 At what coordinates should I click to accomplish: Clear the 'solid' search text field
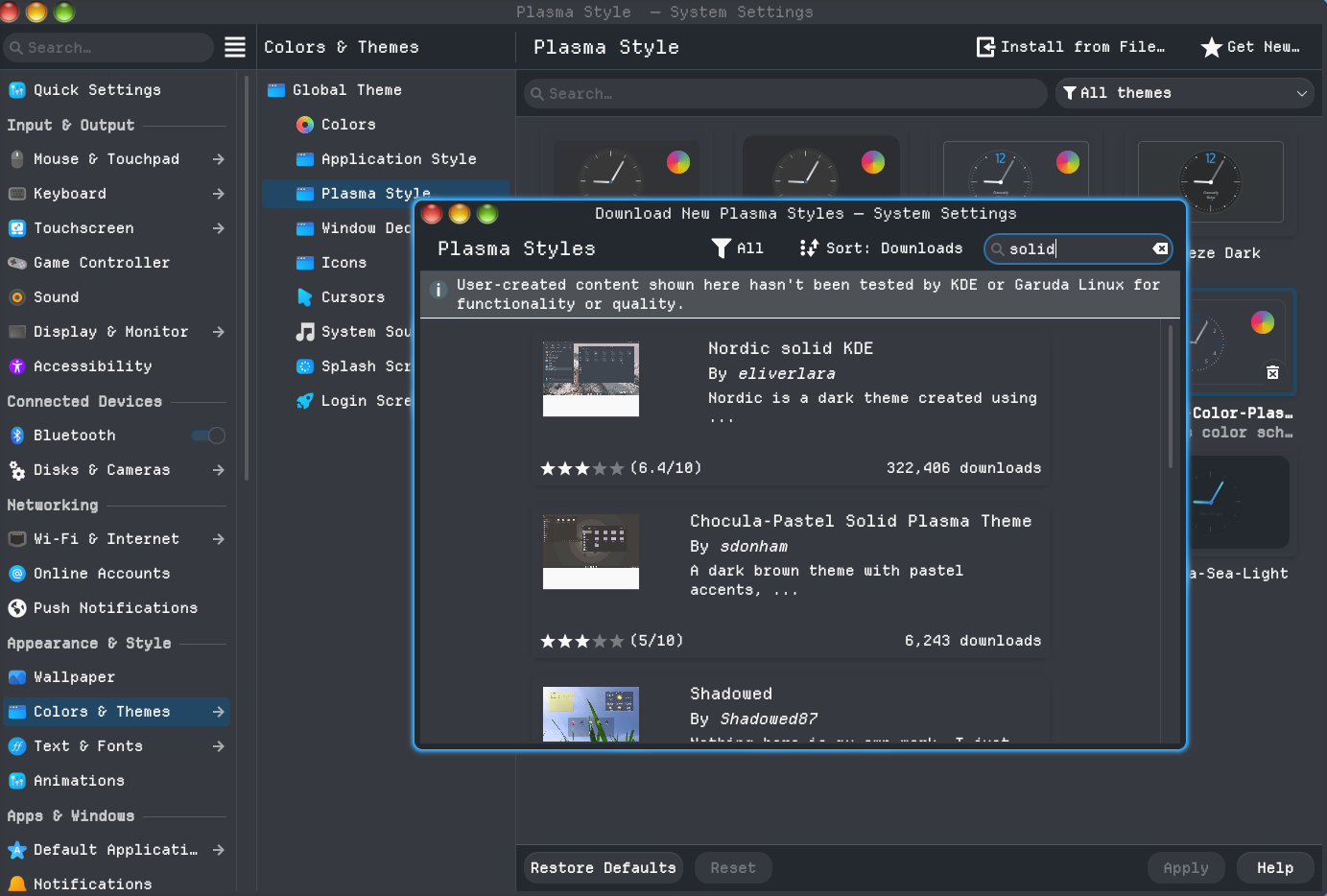pyautogui.click(x=1160, y=248)
